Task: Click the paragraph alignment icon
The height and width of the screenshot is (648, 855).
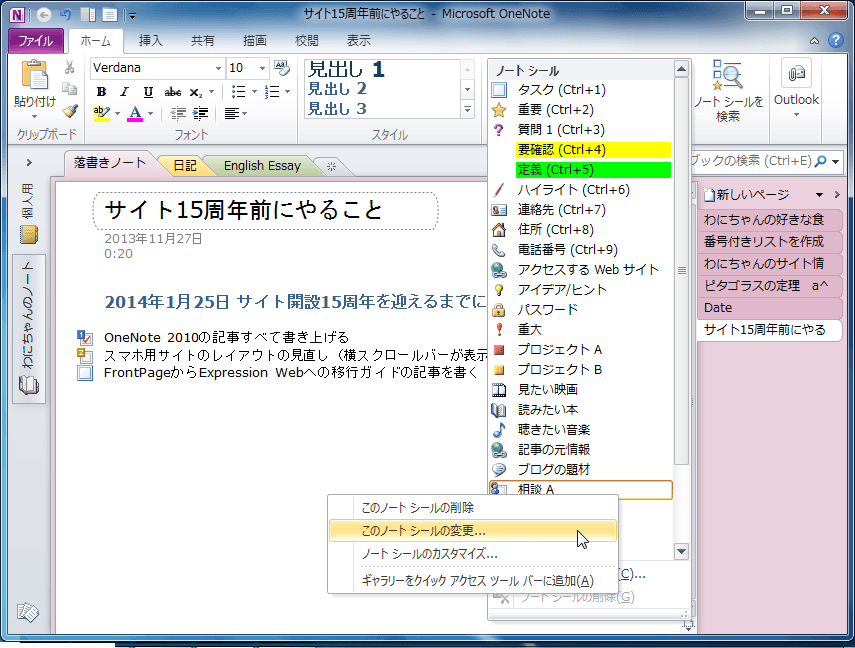Action: pyautogui.click(x=232, y=113)
